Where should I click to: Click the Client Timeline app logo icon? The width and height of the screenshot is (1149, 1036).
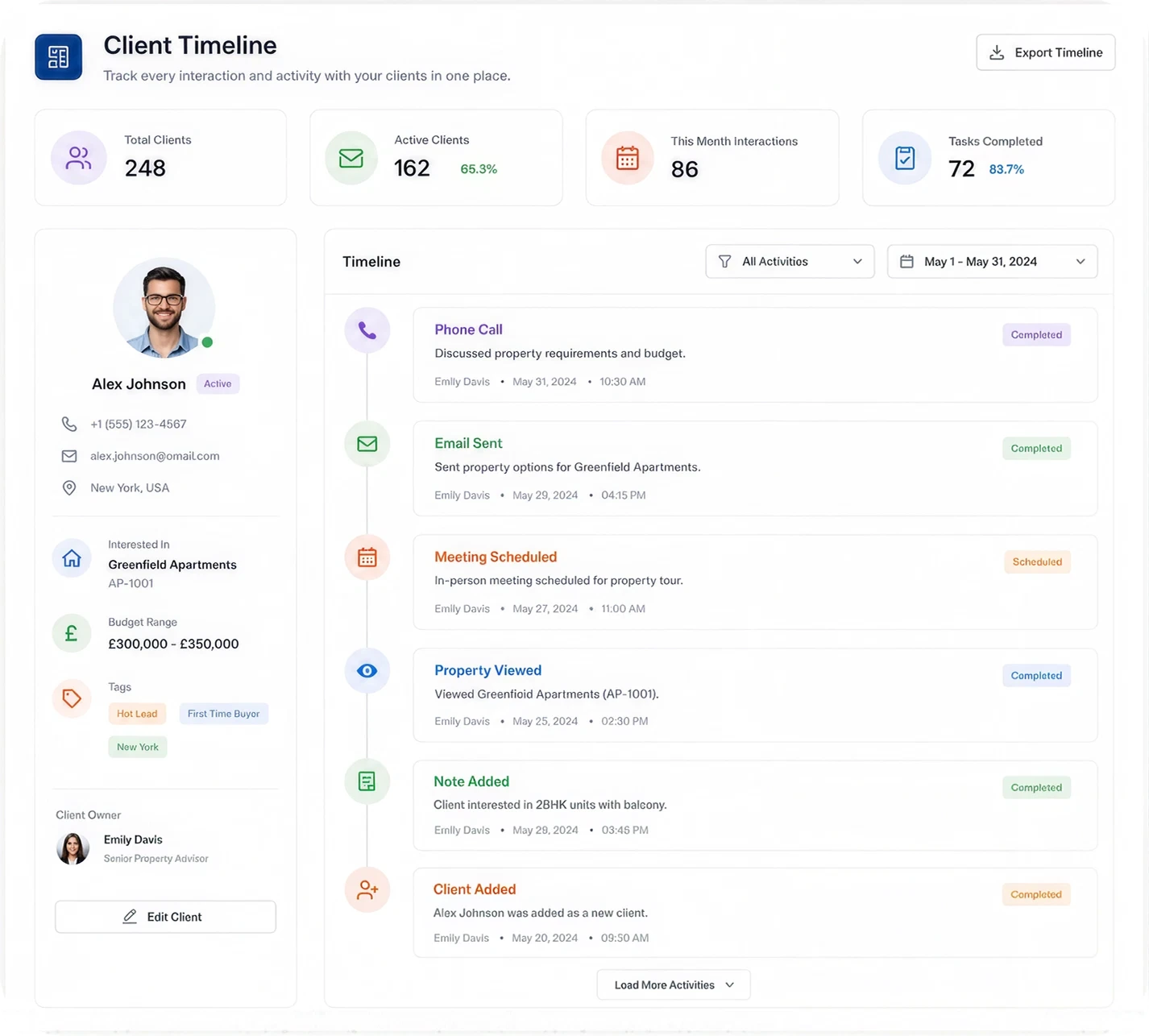tap(58, 57)
